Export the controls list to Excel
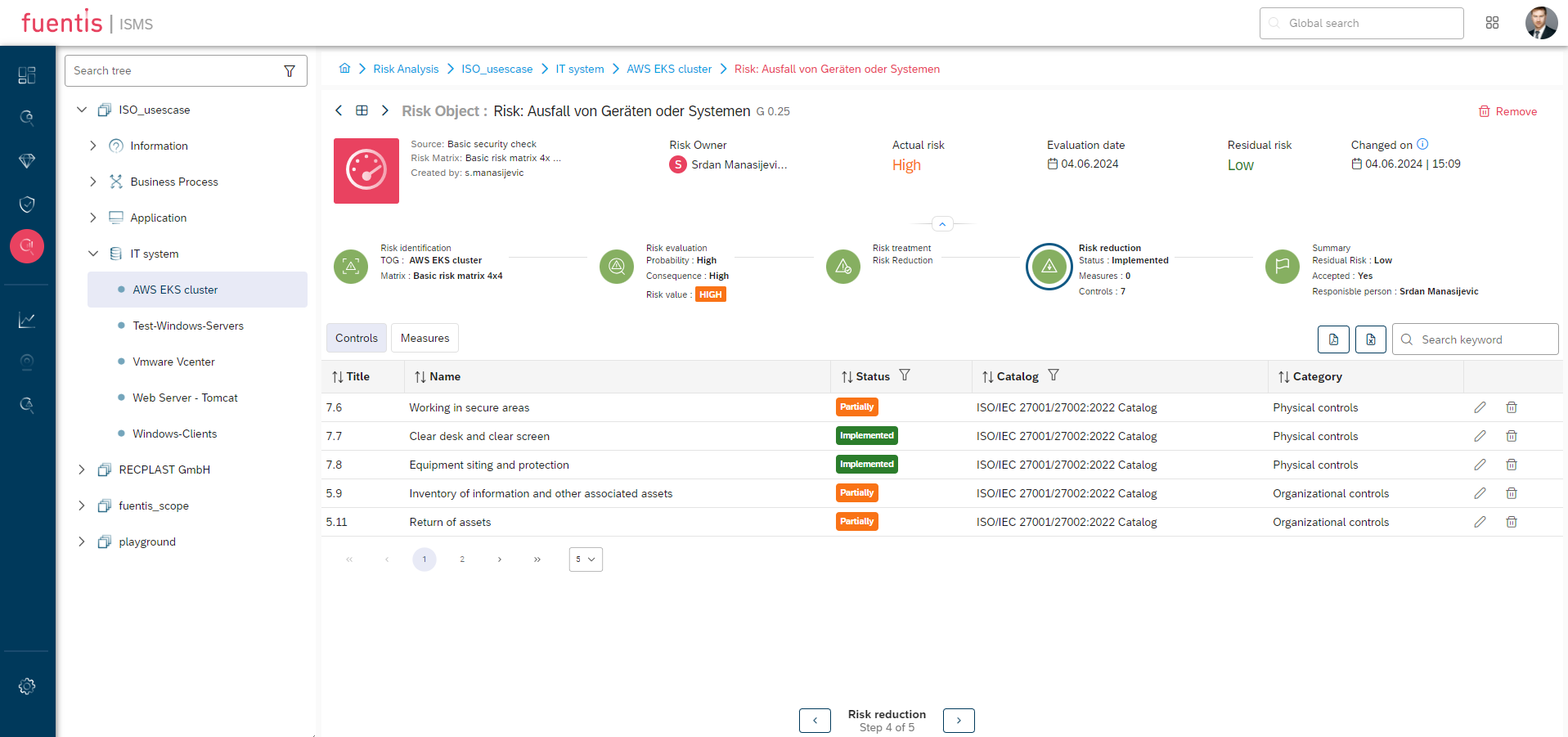This screenshot has width=1568, height=737. coord(1370,339)
